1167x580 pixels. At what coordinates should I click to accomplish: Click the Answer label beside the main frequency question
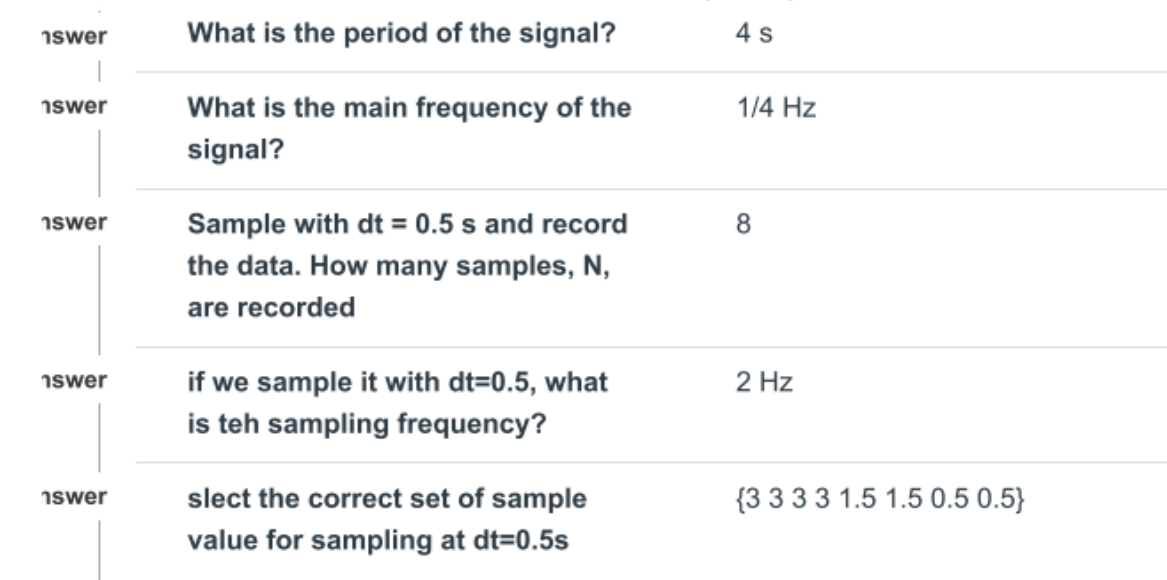[74, 106]
